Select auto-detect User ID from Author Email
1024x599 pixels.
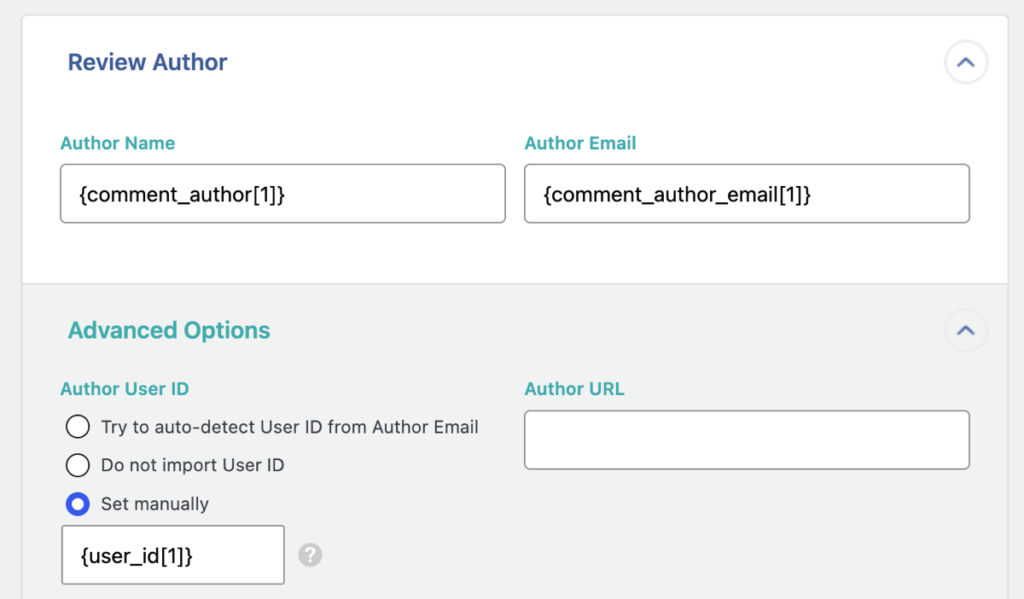(78, 427)
